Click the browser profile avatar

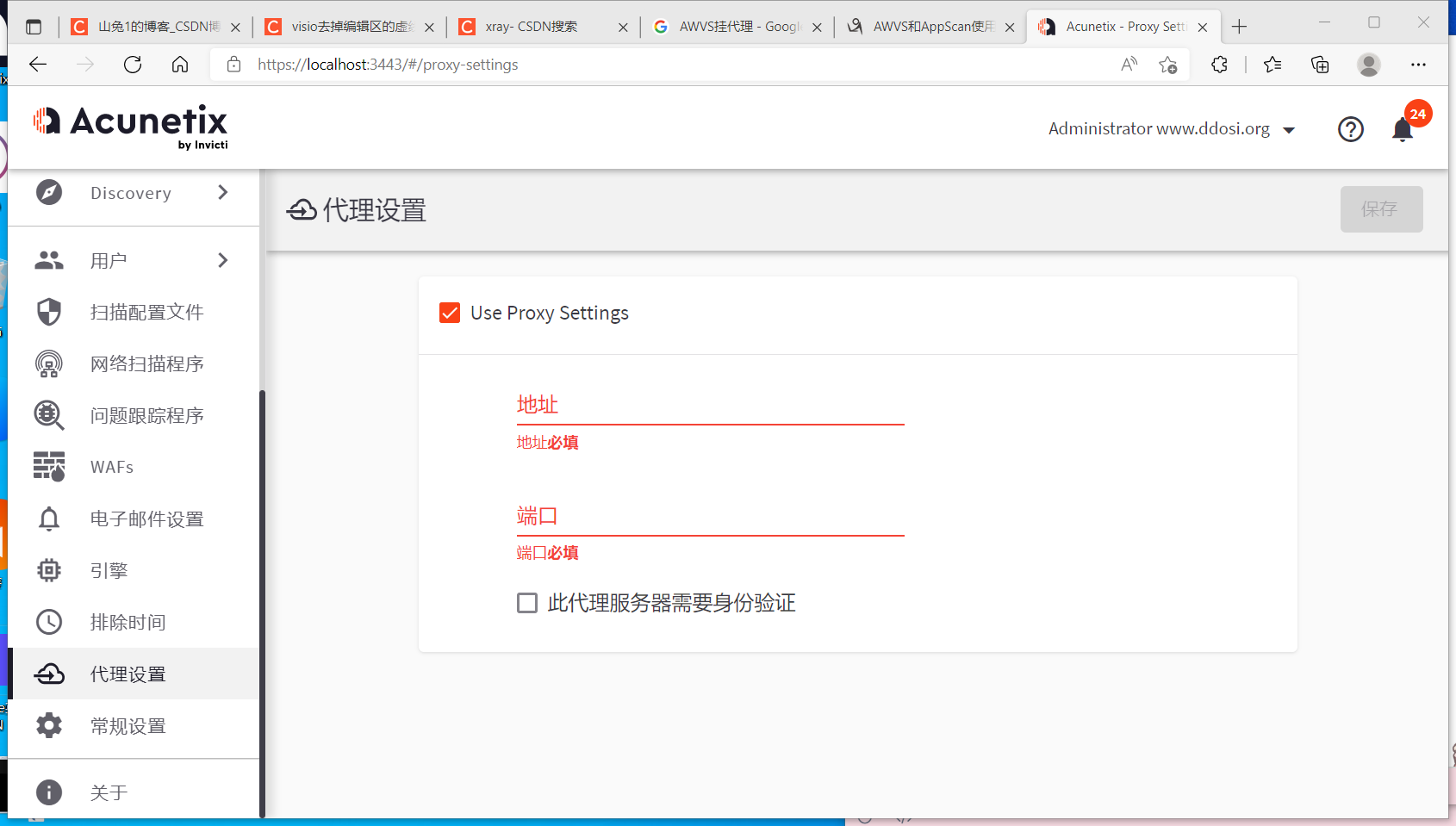tap(1369, 65)
